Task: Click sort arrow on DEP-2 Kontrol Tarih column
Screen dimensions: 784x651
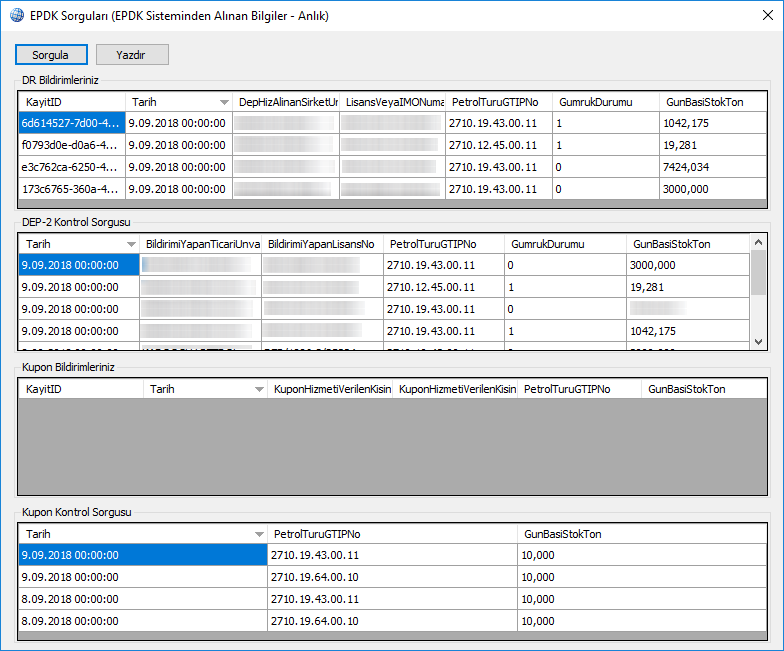Action: (130, 244)
